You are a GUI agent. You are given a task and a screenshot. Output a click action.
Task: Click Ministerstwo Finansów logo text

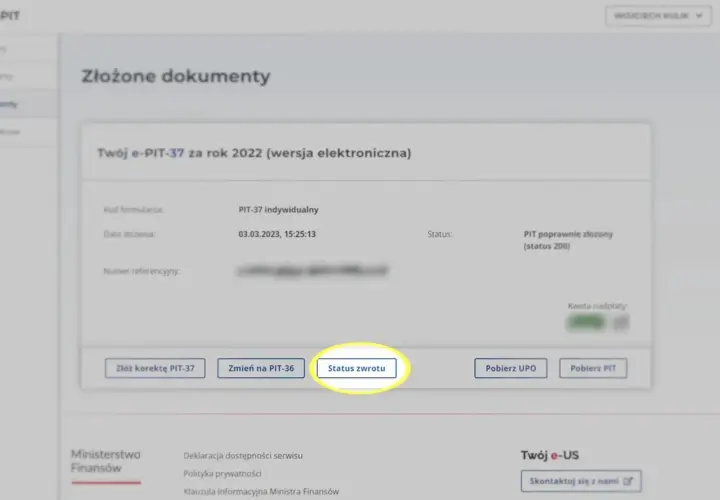click(106, 461)
